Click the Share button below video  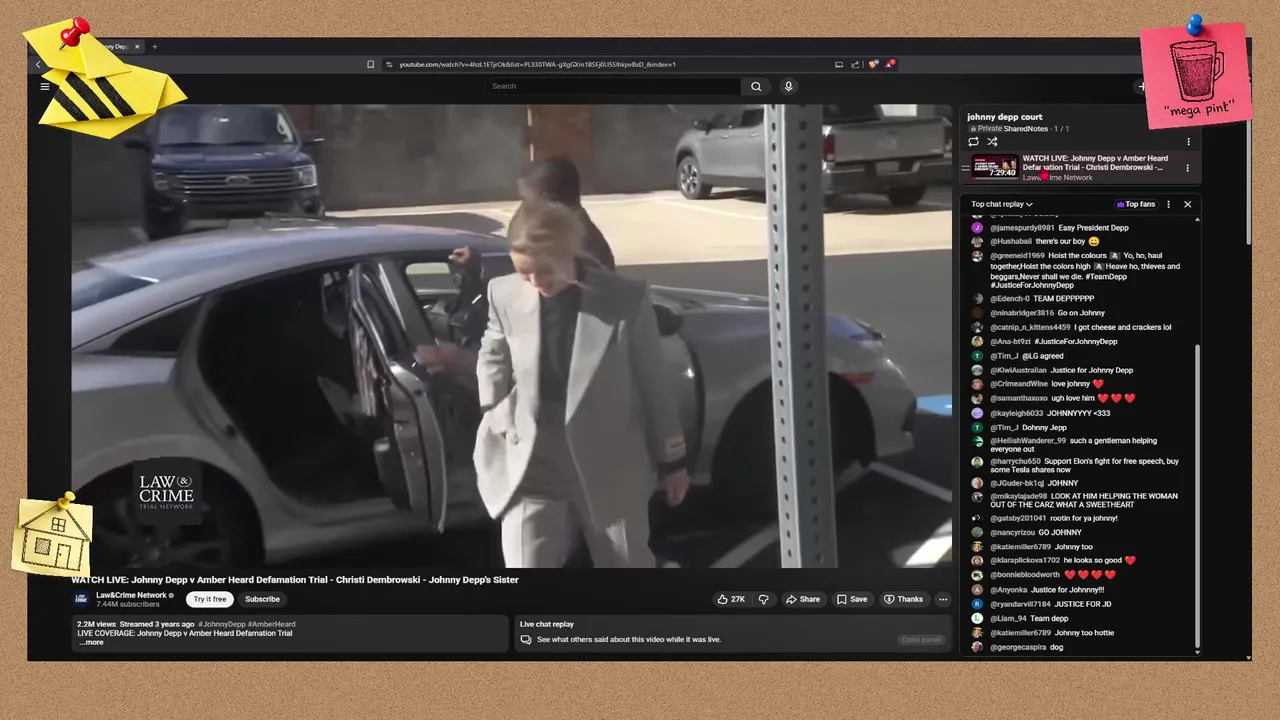point(803,599)
